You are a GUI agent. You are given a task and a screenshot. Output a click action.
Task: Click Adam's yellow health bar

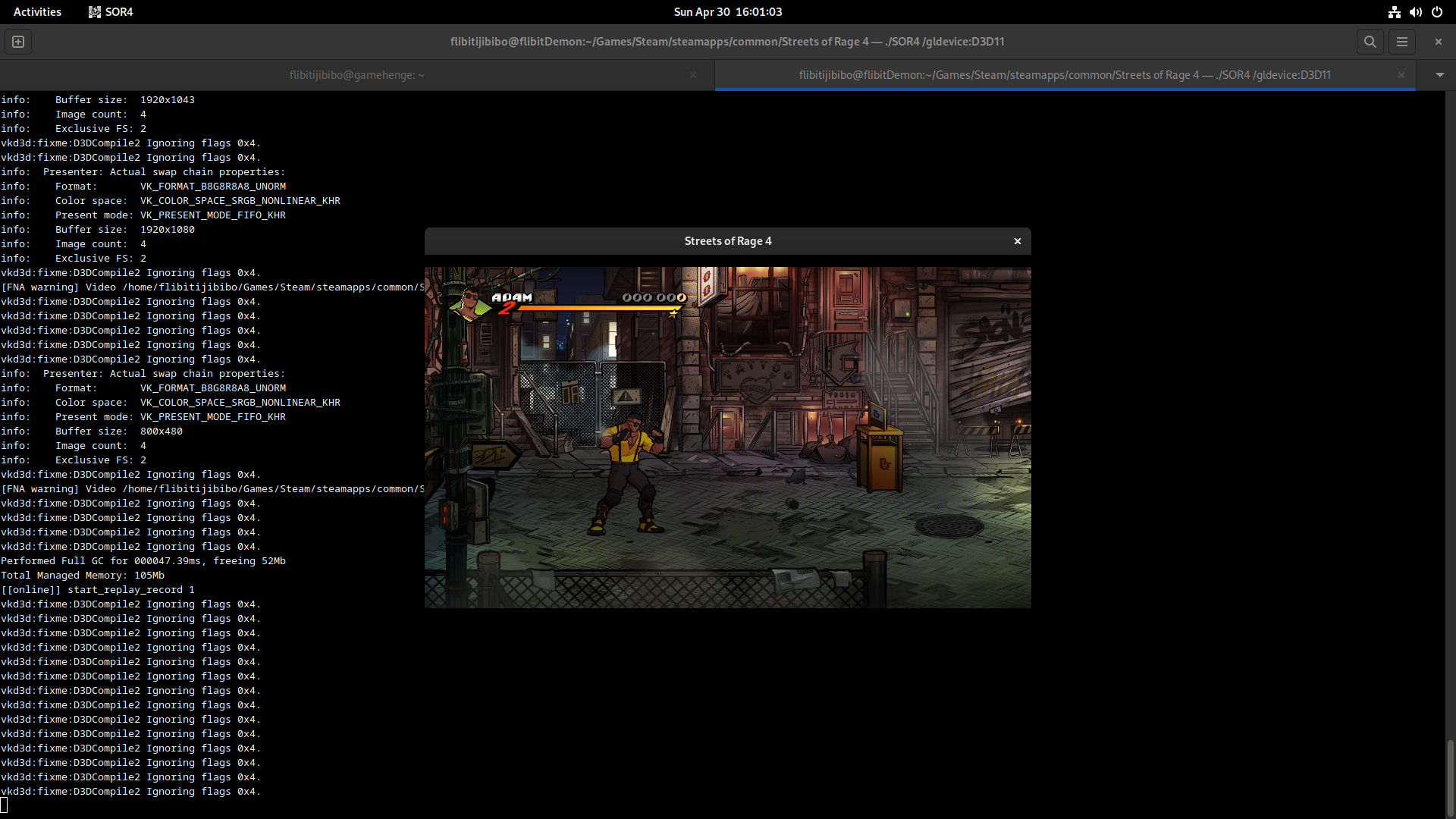(599, 309)
